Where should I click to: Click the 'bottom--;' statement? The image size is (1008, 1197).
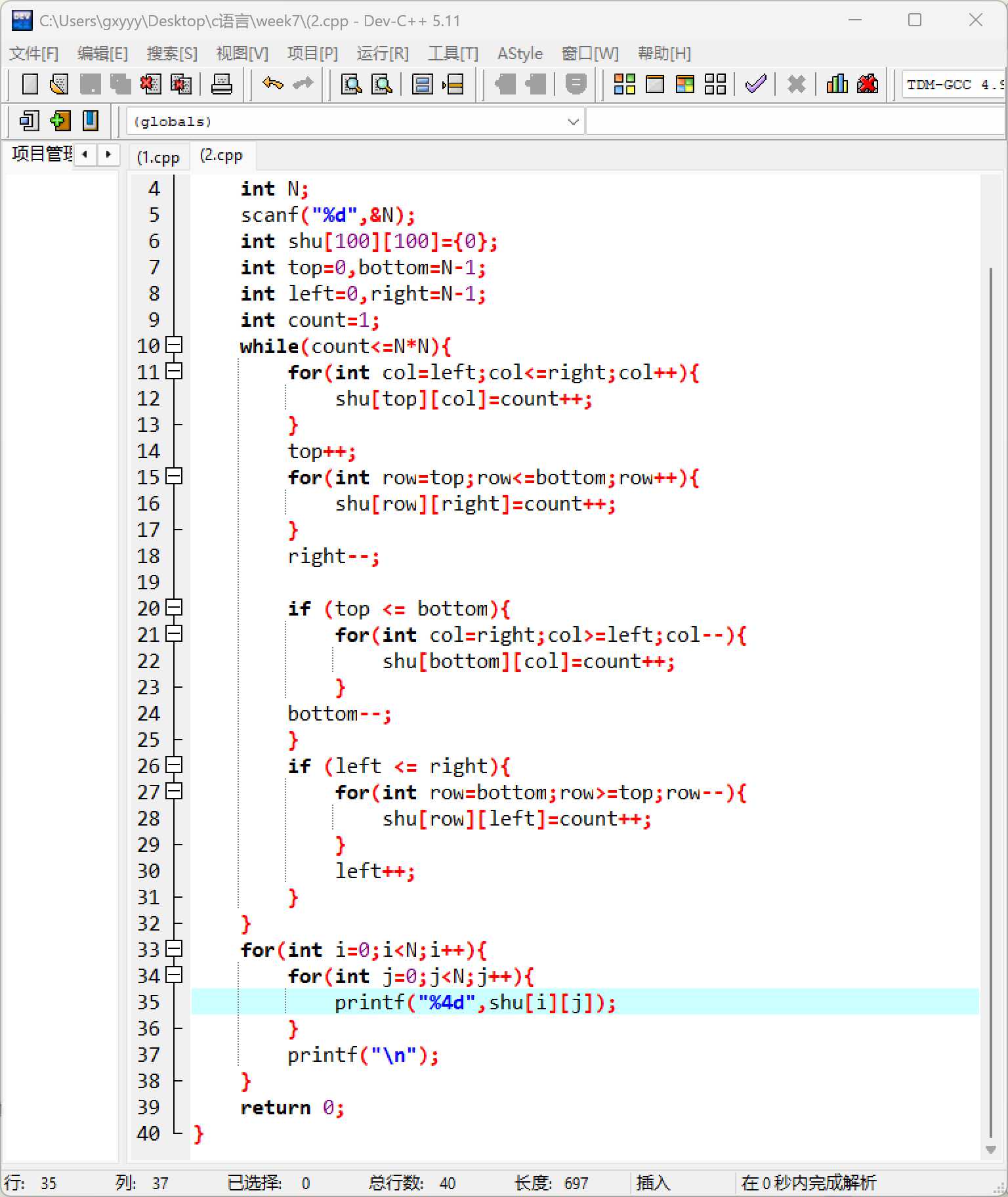pos(339,713)
